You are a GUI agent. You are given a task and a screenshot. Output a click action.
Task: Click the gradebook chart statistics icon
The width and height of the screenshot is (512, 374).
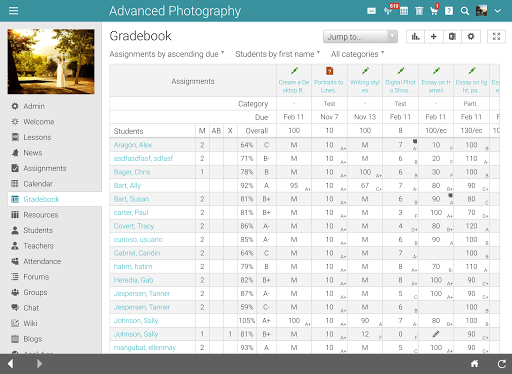click(415, 36)
